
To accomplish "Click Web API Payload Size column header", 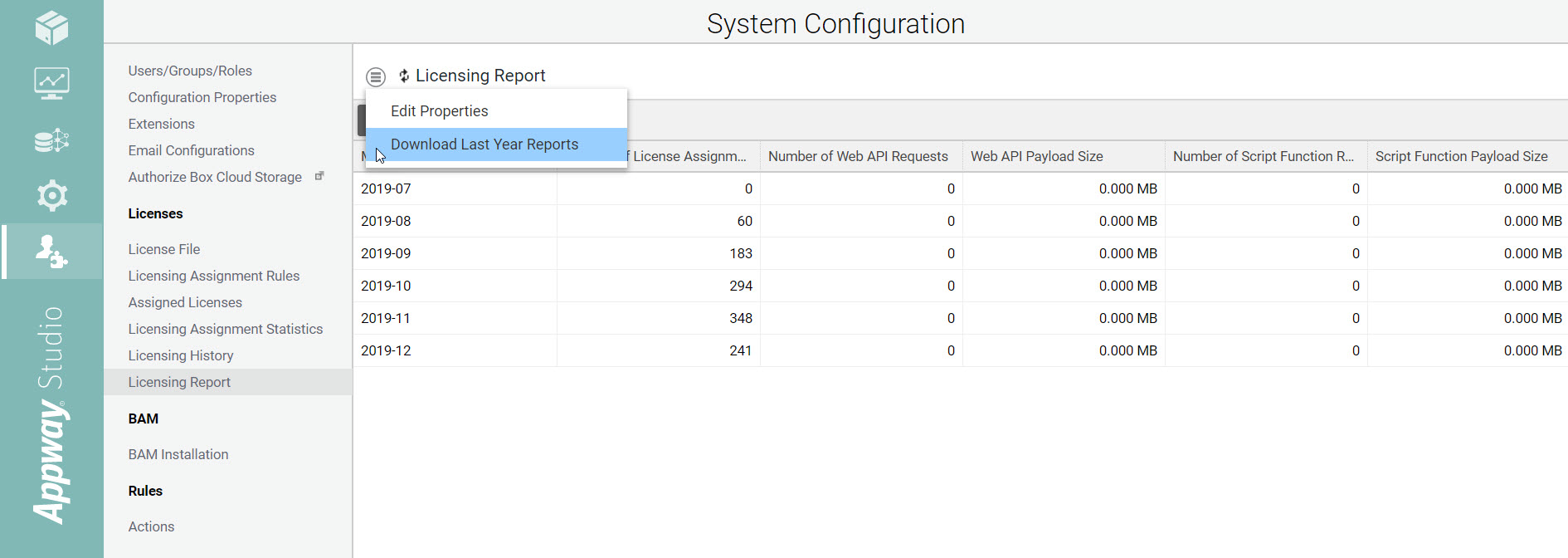I will click(x=1037, y=156).
